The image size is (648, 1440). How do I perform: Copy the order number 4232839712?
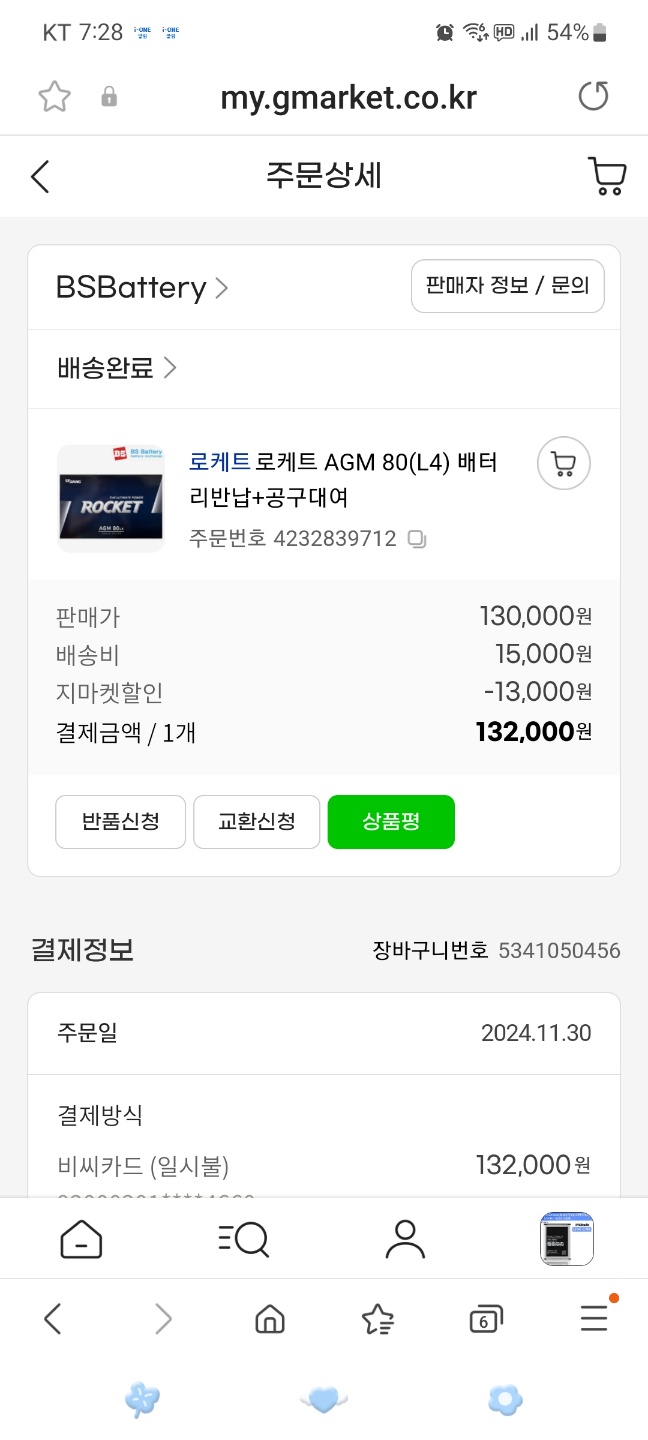coord(417,539)
